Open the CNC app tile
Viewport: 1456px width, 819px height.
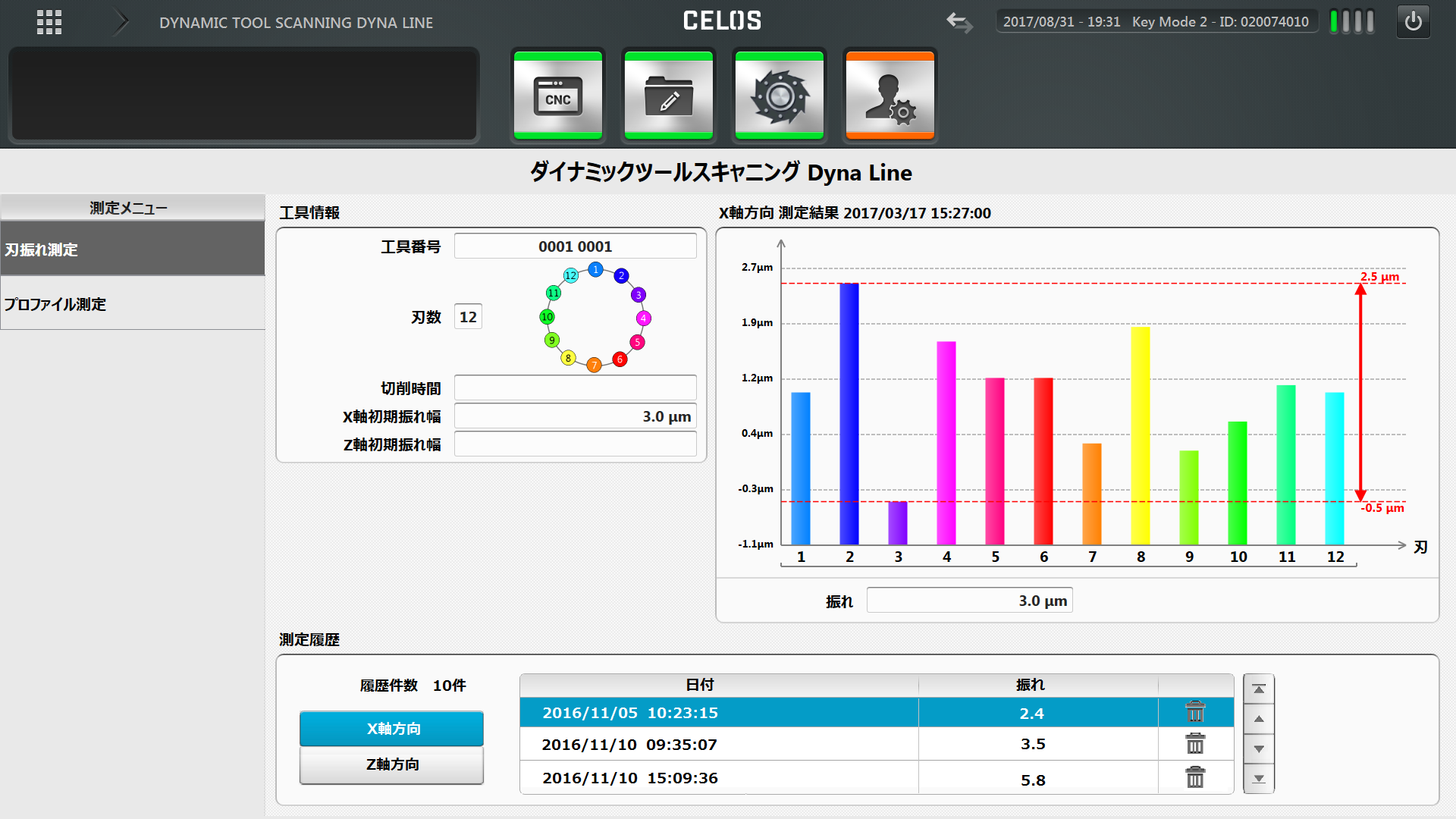coord(558,96)
